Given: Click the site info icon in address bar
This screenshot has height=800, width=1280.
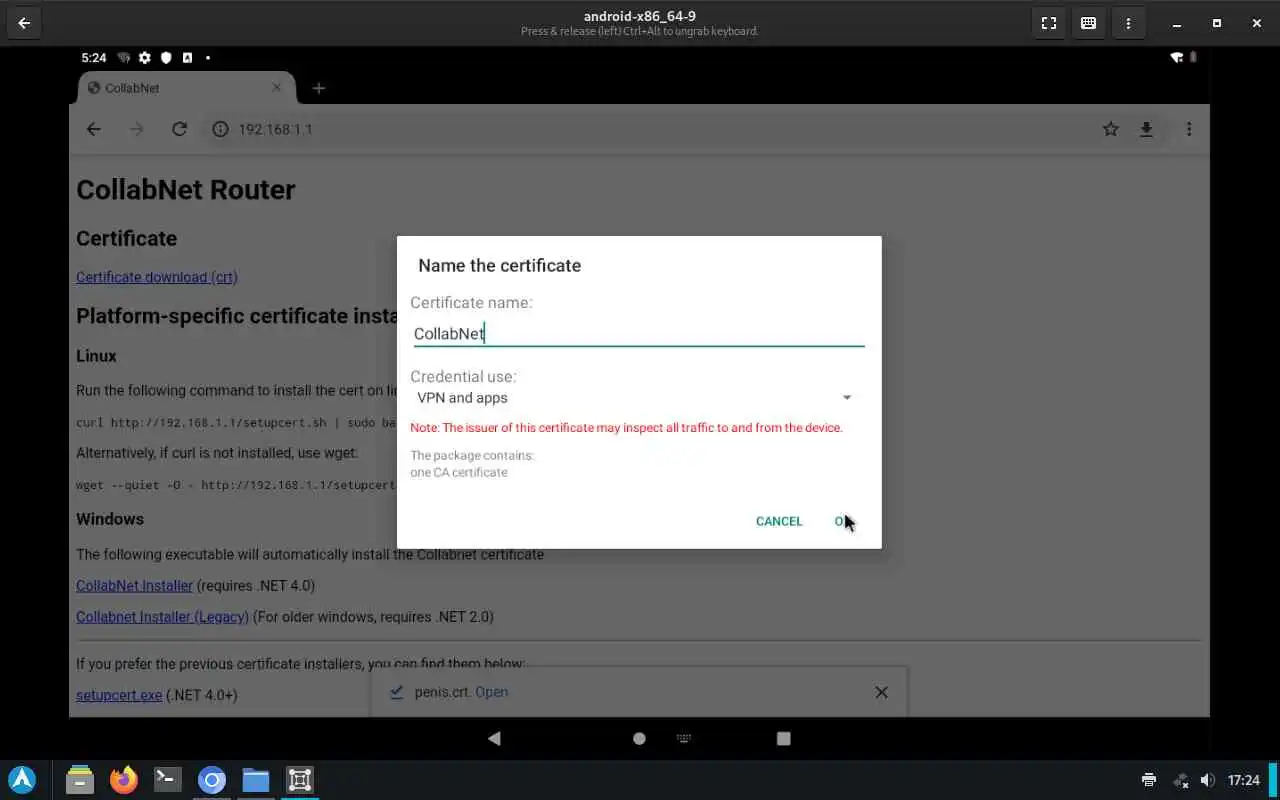Looking at the screenshot, I should coord(220,129).
